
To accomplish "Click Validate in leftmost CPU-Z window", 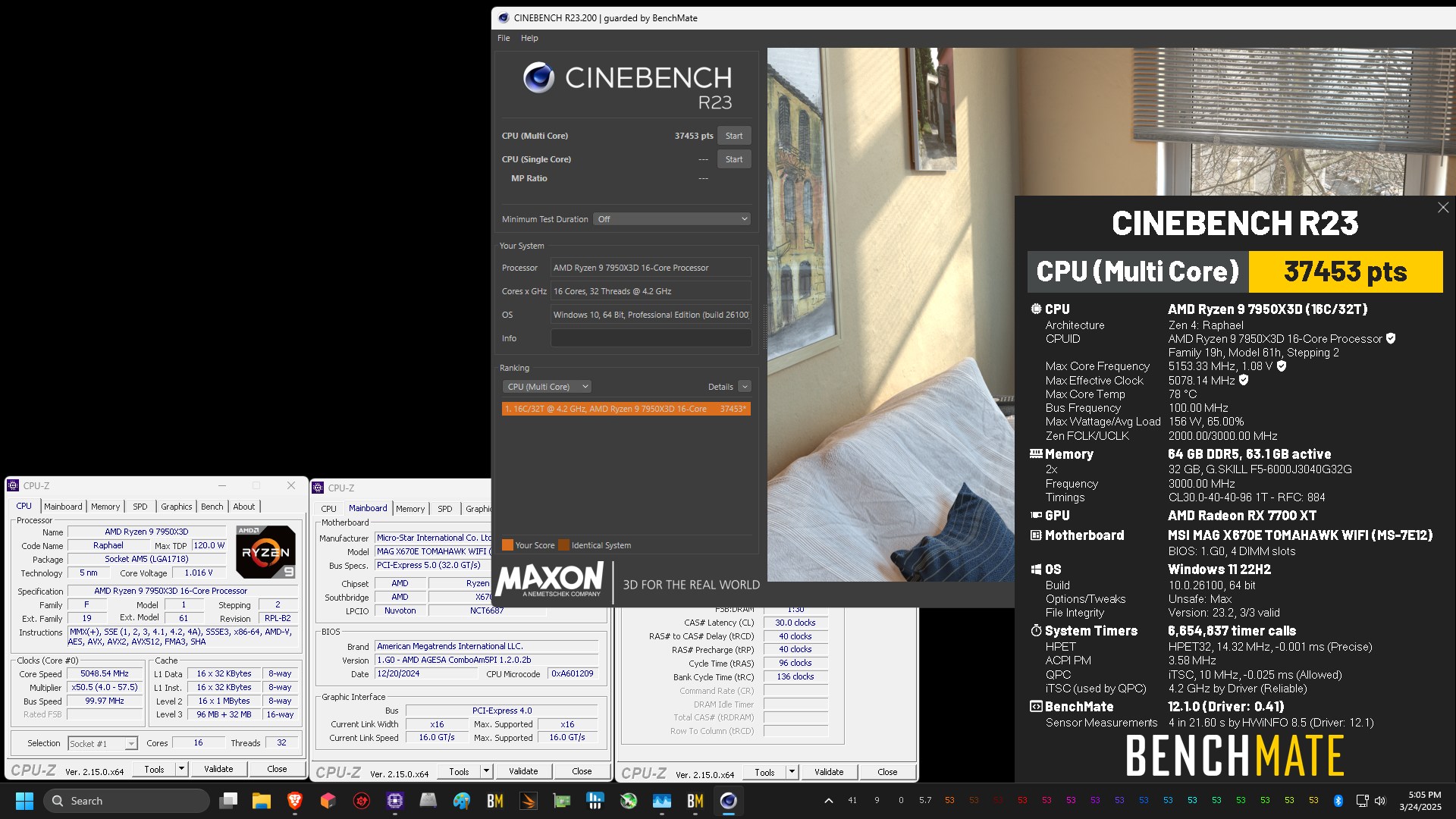I will click(218, 769).
